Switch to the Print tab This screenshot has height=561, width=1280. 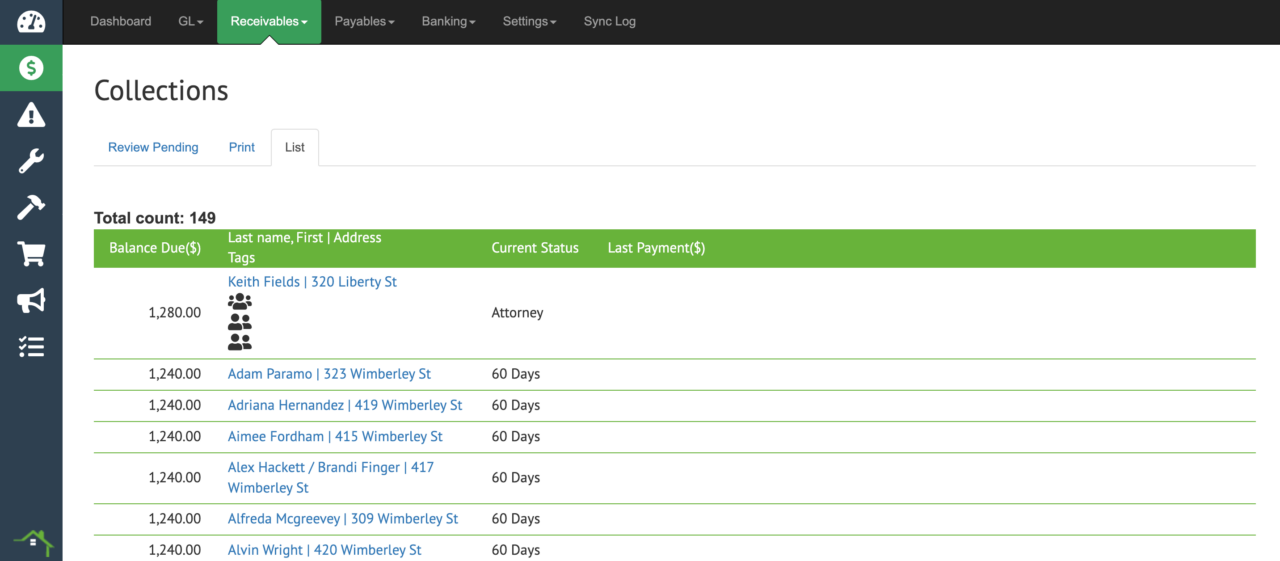pyautogui.click(x=242, y=147)
